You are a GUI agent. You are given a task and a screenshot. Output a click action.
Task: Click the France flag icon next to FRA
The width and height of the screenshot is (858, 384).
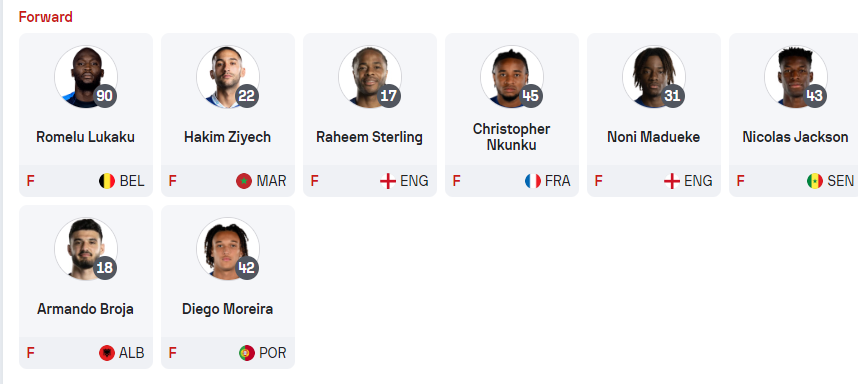coord(532,181)
